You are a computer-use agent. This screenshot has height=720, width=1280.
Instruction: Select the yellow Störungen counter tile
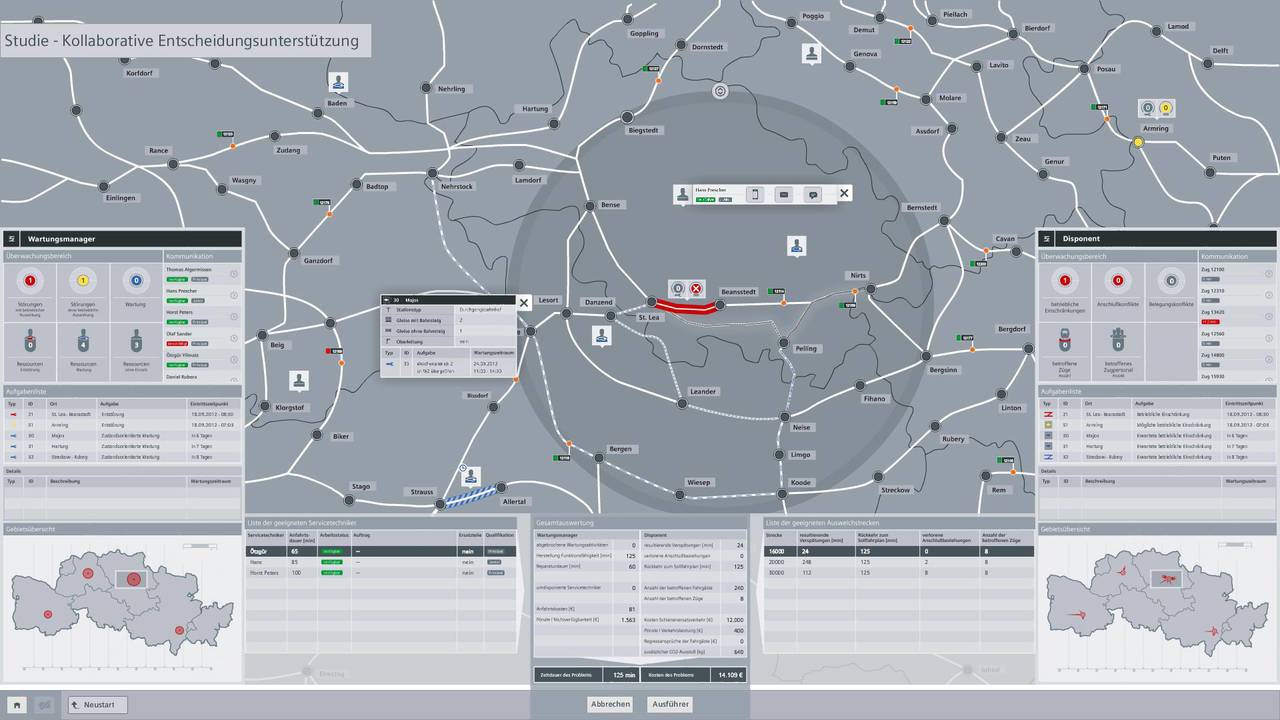pos(83,282)
